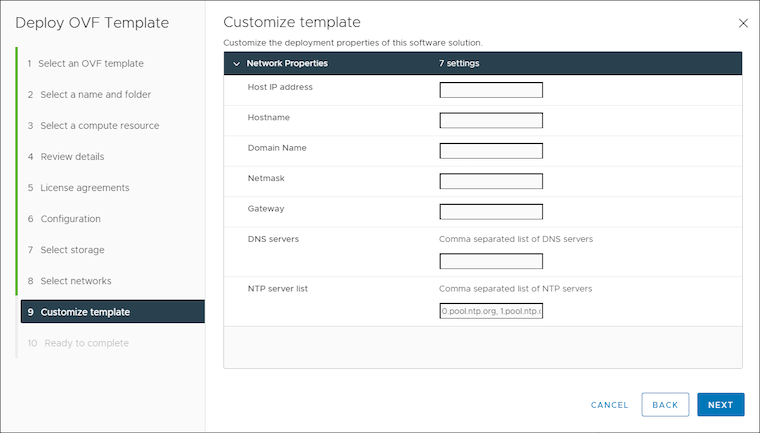The width and height of the screenshot is (760, 433).
Task: Focus the Hostname input box
Action: [491, 120]
